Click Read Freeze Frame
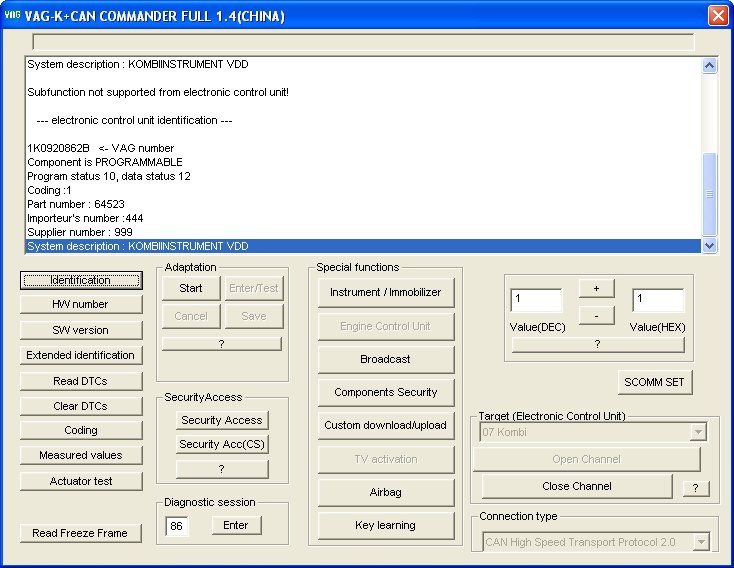The height and width of the screenshot is (568, 734). 81,533
